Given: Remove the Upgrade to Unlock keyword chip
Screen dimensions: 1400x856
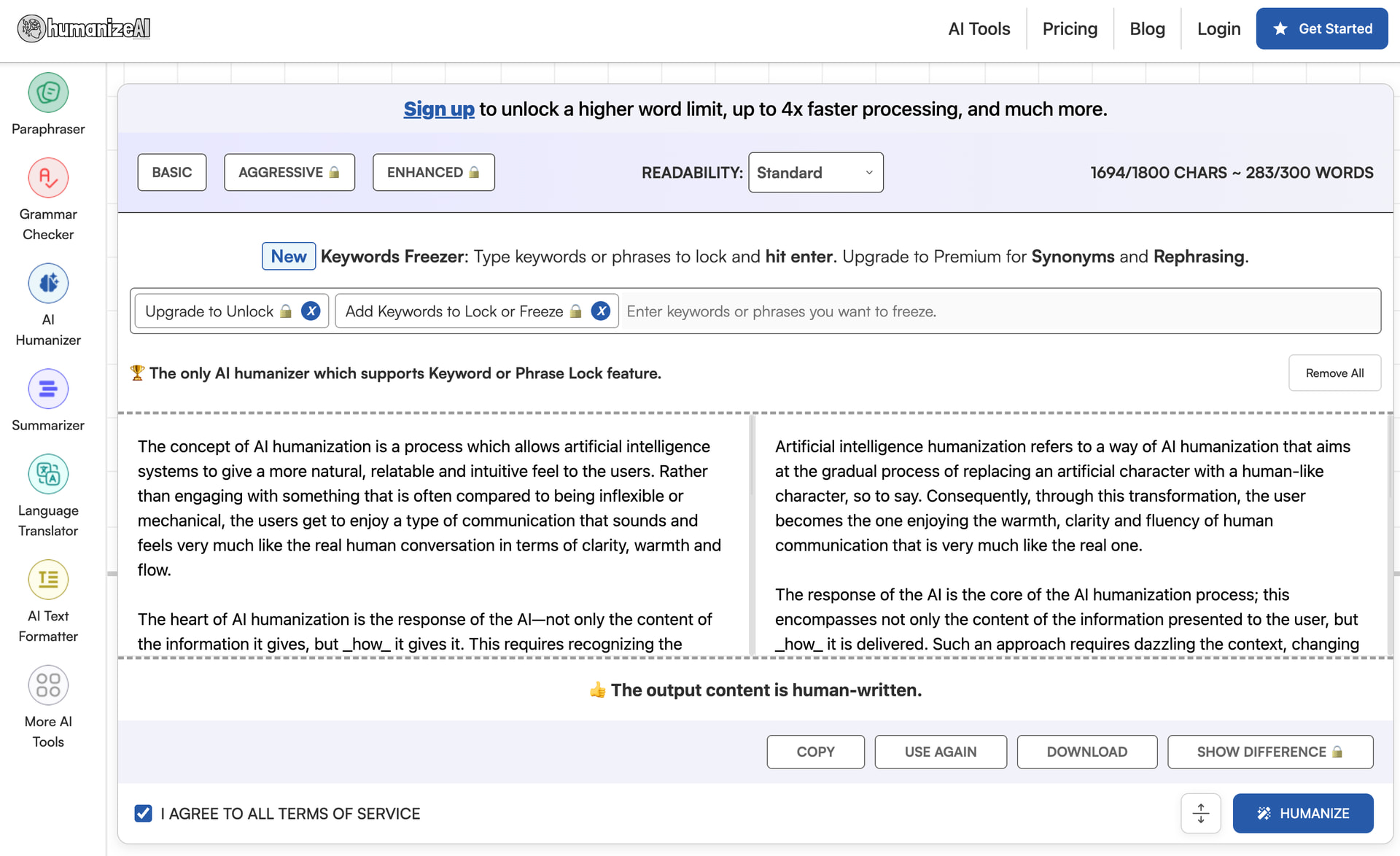Looking at the screenshot, I should [x=311, y=311].
